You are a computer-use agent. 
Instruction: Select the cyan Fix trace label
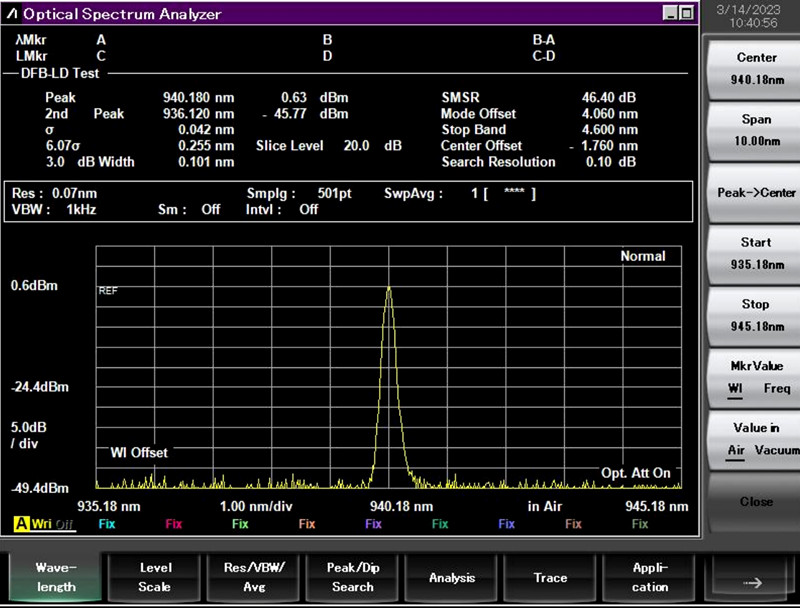pos(107,524)
